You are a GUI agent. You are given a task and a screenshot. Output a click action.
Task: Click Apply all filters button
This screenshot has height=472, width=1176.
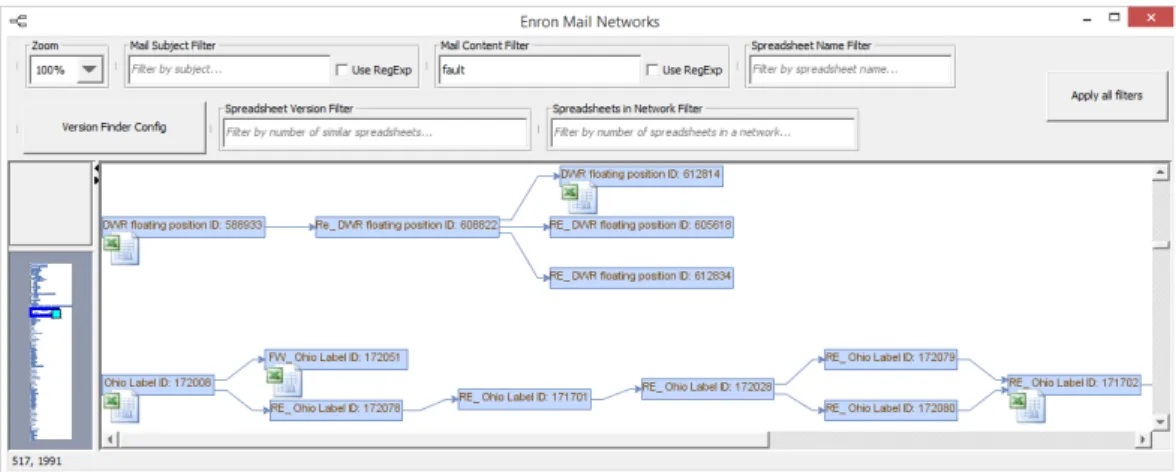1107,95
